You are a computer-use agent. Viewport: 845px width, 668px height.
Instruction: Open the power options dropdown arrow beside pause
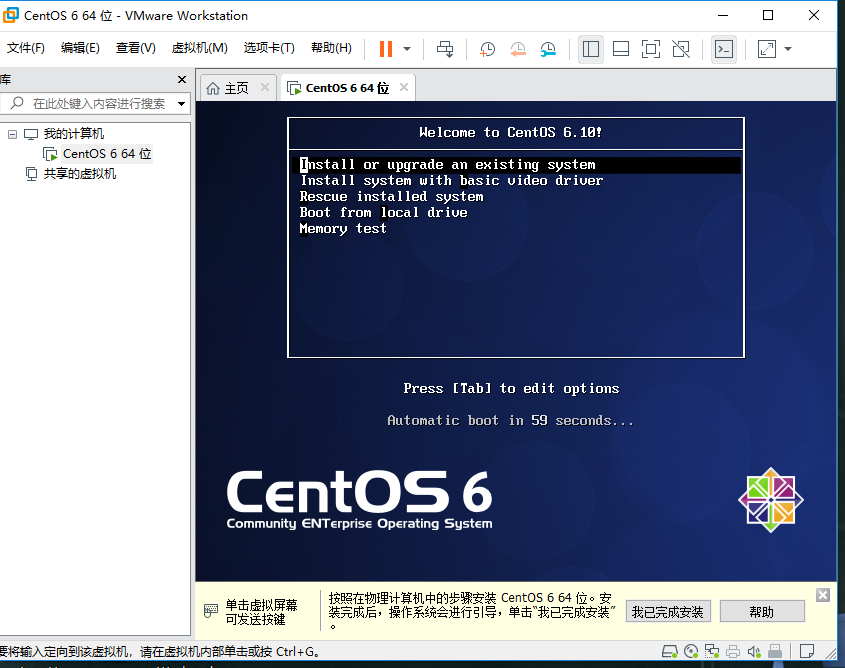click(407, 49)
